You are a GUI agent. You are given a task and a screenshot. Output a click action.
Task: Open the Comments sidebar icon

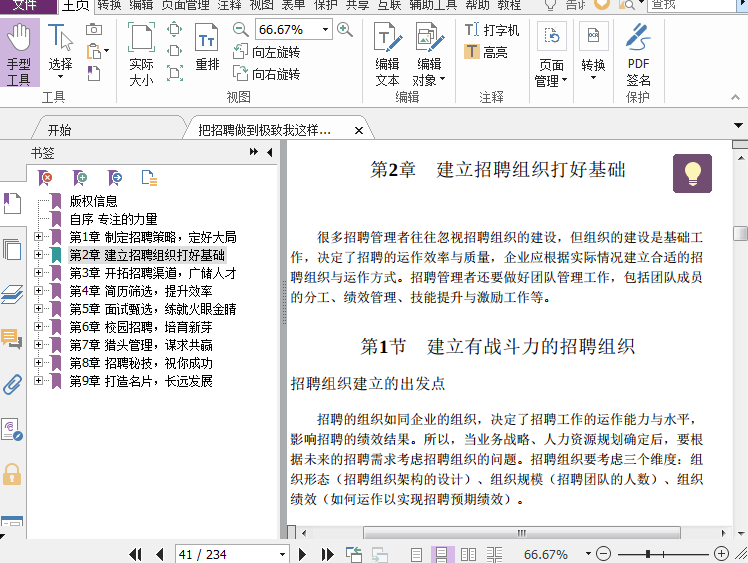[12, 339]
